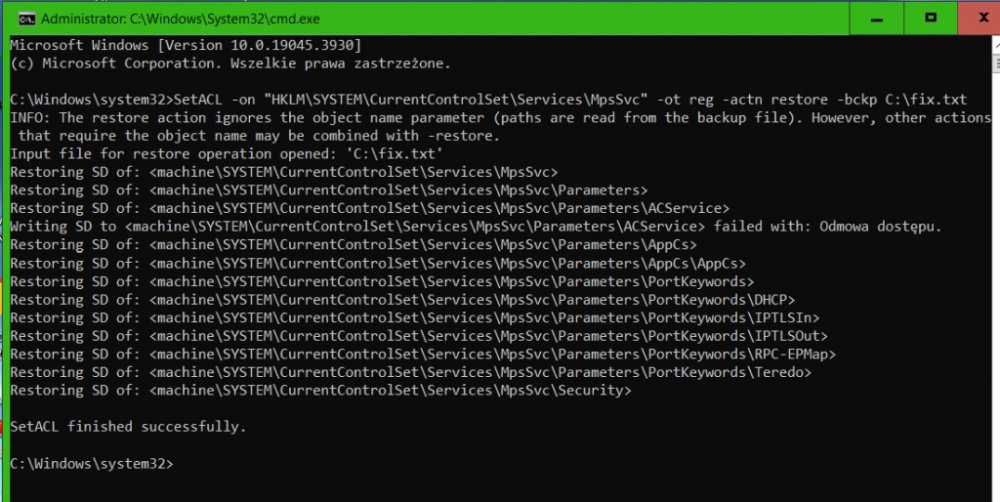Click the final C:\Windows\system32> prompt
The height and width of the screenshot is (502, 1000).
pyautogui.click(x=92, y=463)
